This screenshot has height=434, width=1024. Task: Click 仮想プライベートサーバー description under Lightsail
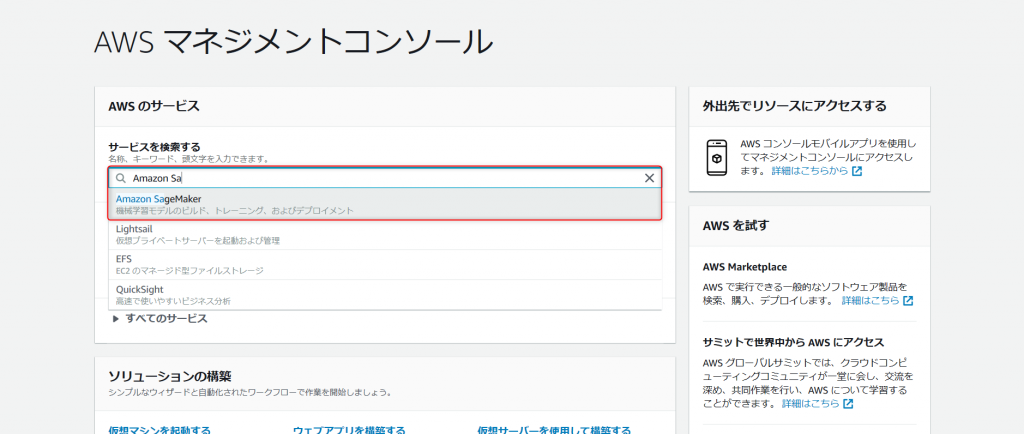point(198,241)
